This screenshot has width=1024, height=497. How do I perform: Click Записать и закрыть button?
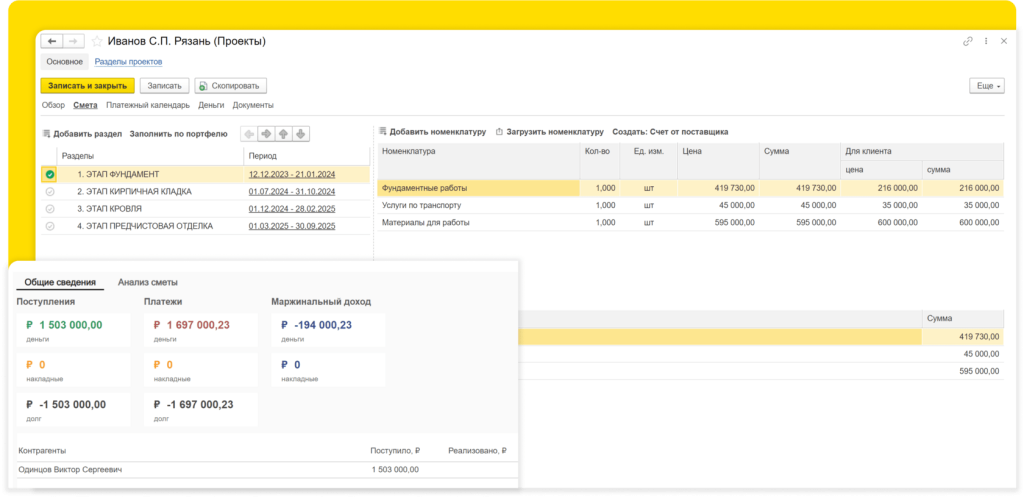pos(88,86)
